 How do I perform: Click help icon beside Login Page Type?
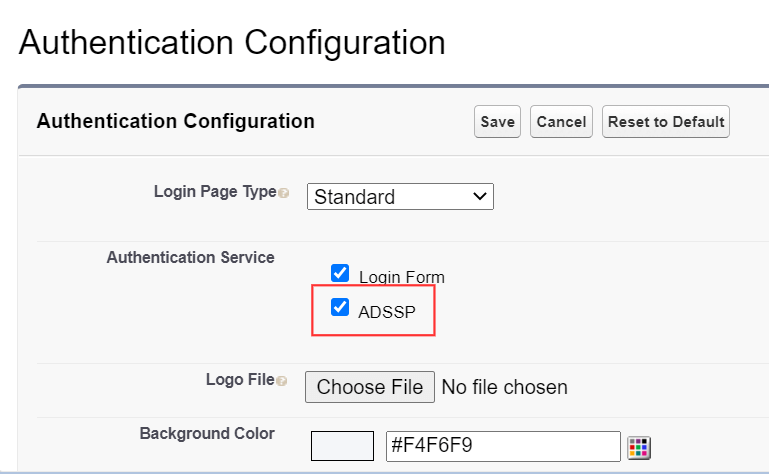point(284,193)
